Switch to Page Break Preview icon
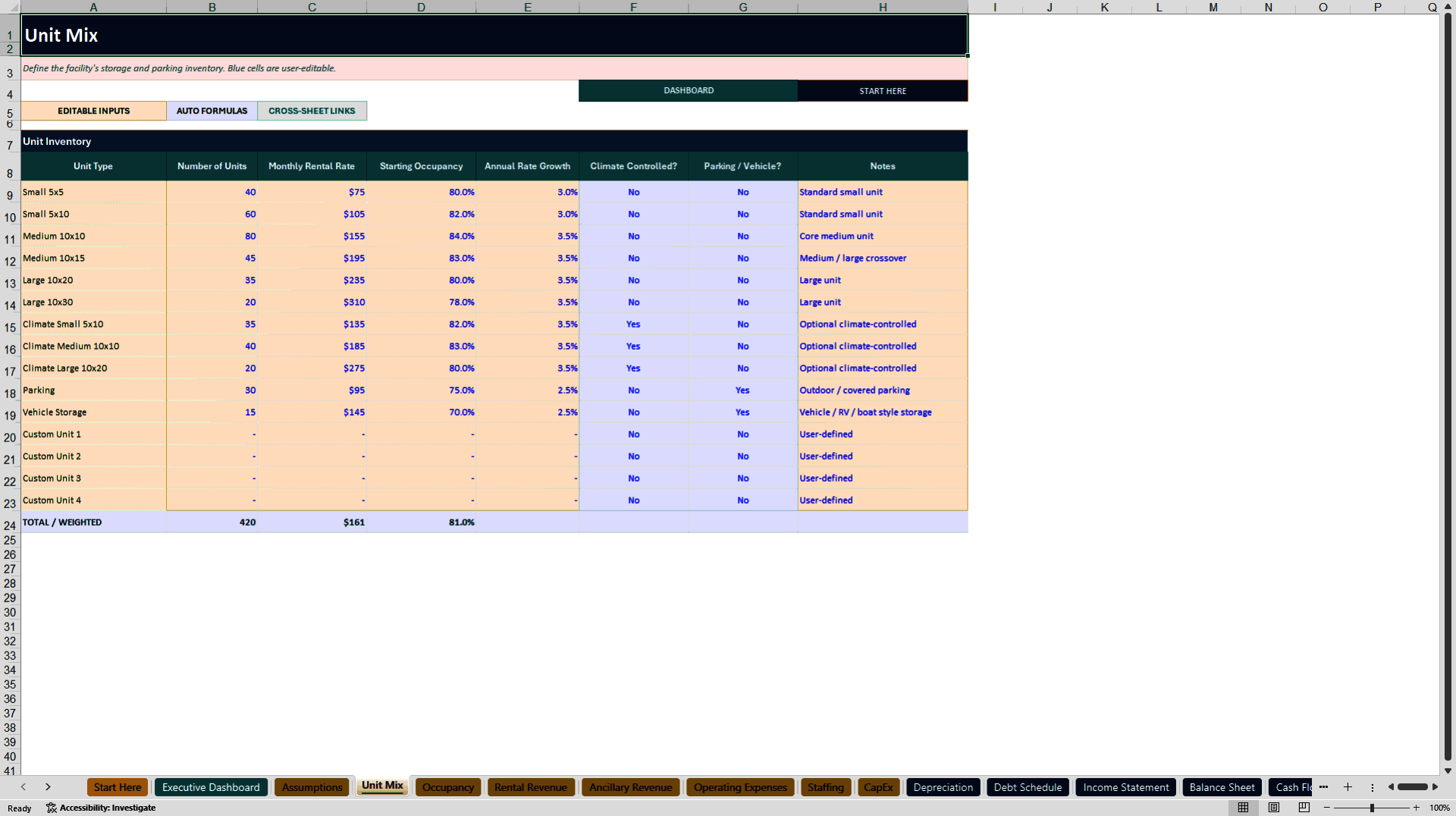 1304,808
